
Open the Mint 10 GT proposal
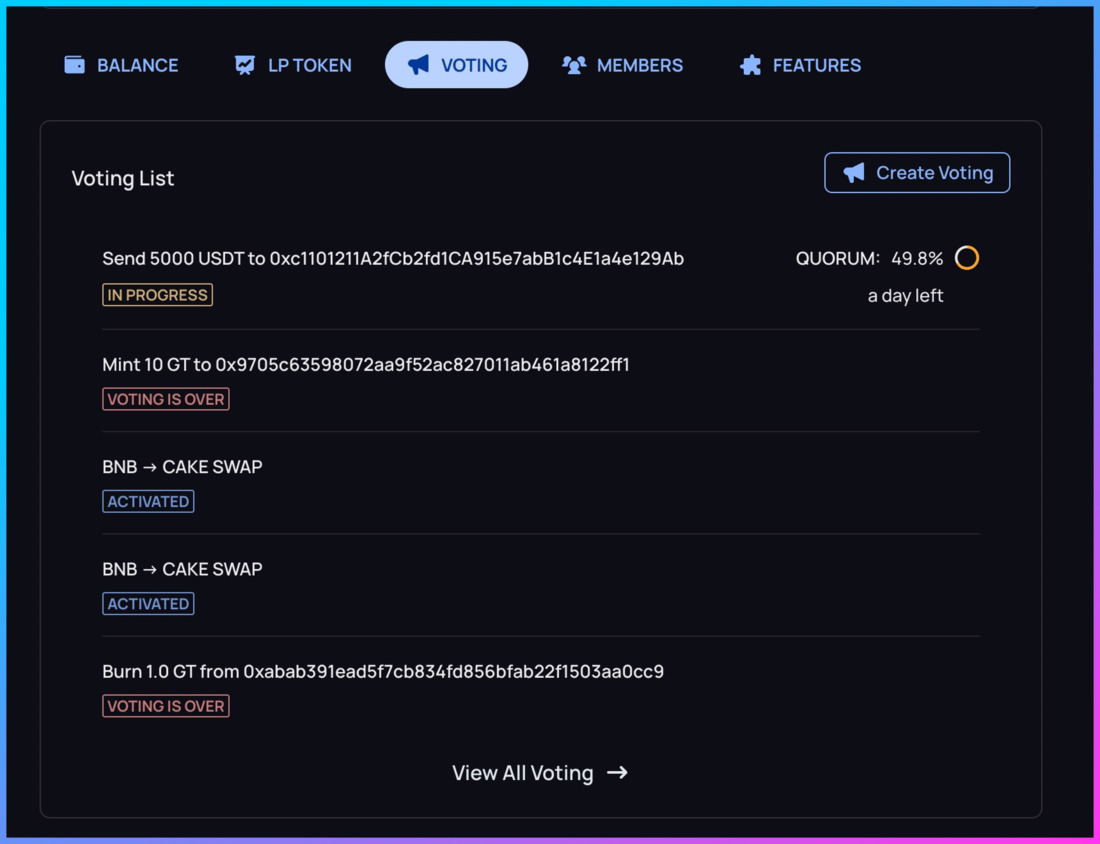pos(366,364)
